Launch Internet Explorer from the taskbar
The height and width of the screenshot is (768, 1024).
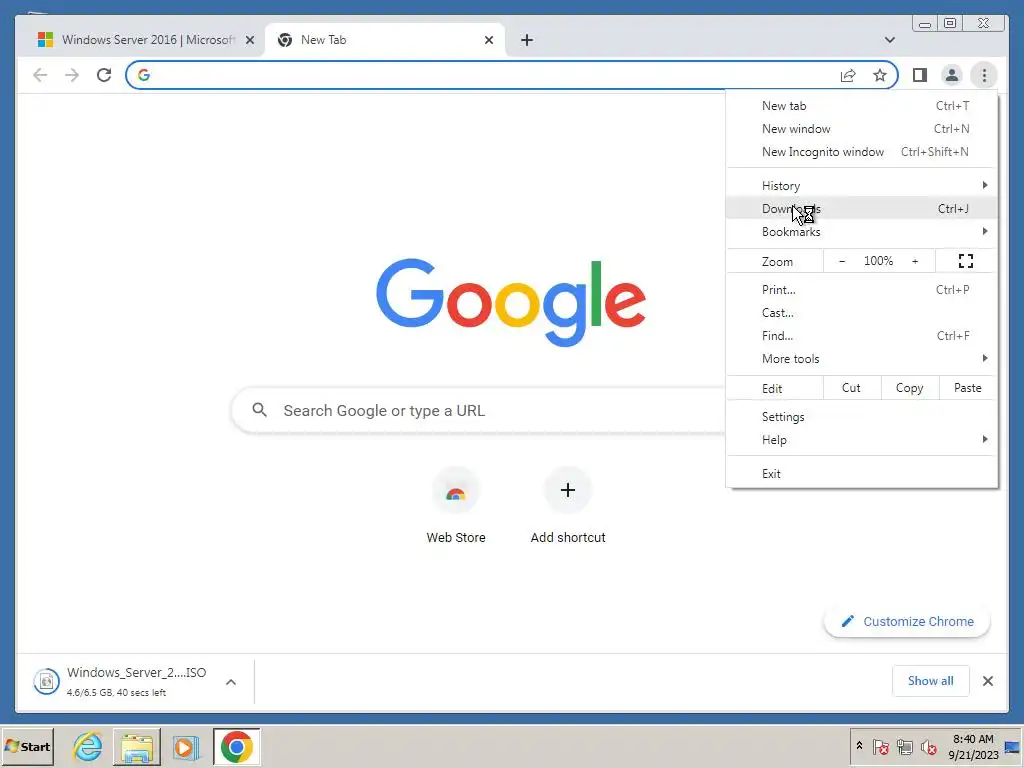pos(88,746)
